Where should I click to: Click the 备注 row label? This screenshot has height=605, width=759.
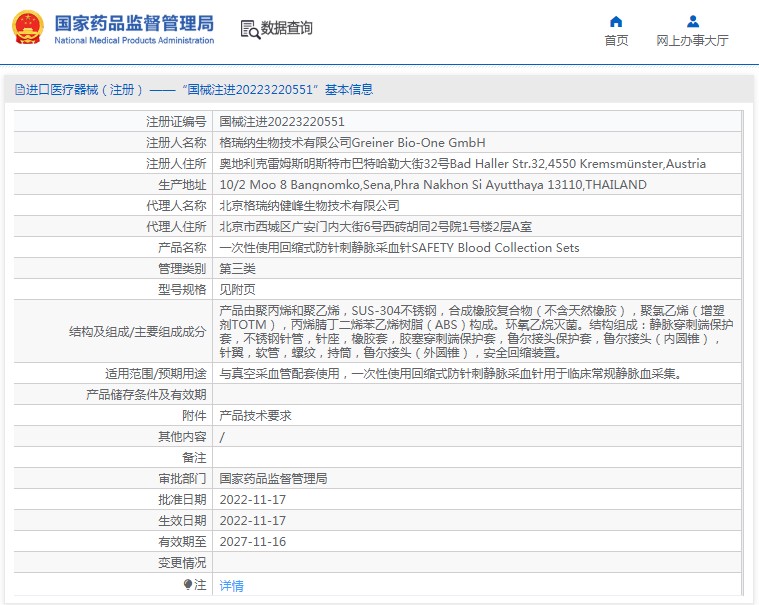pos(194,457)
